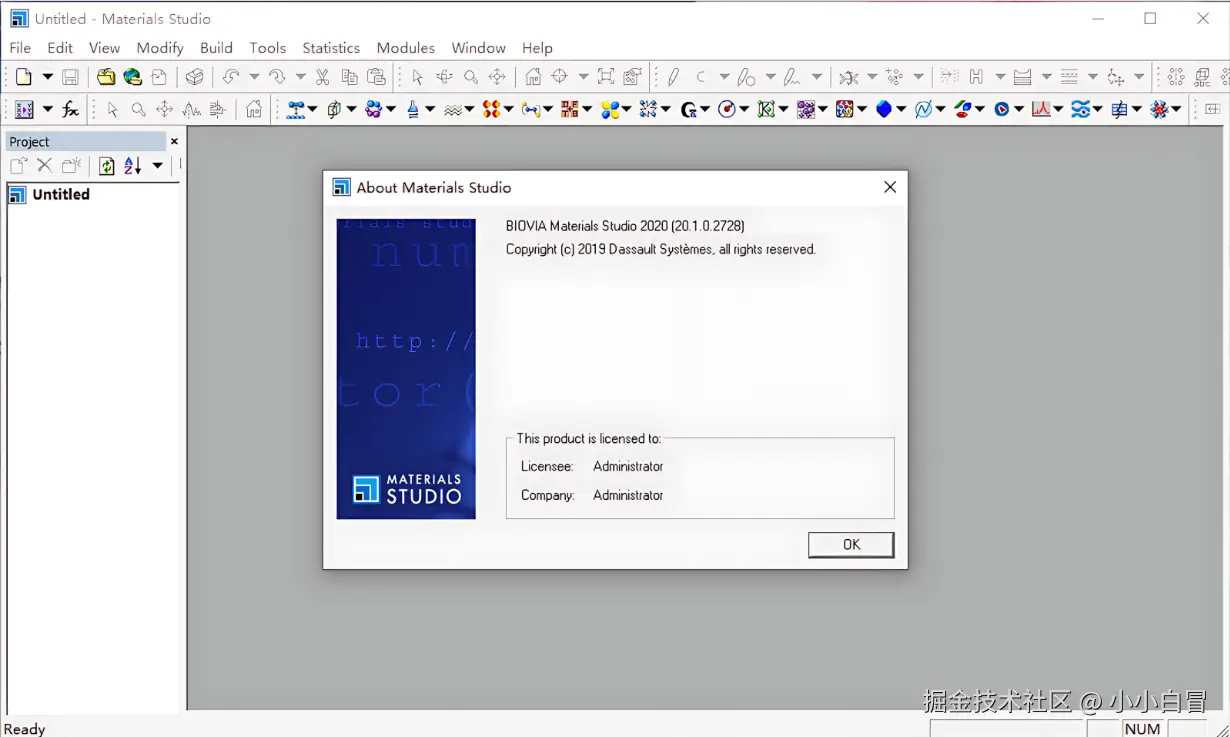The height and width of the screenshot is (737, 1230).
Task: Open the sort options dropdown in Project panel
Action: coord(157,166)
